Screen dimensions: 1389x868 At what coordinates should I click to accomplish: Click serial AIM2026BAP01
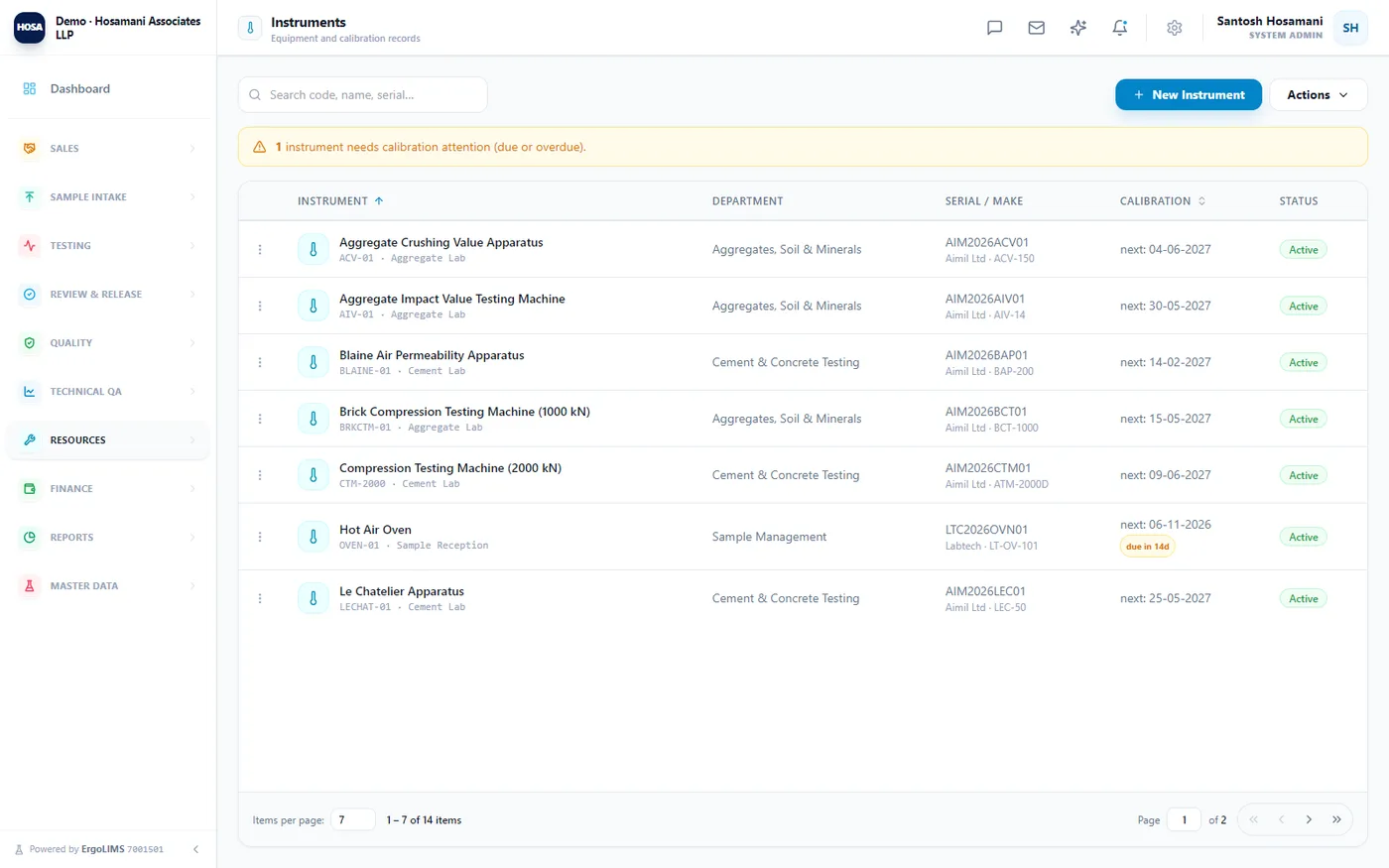(986, 355)
